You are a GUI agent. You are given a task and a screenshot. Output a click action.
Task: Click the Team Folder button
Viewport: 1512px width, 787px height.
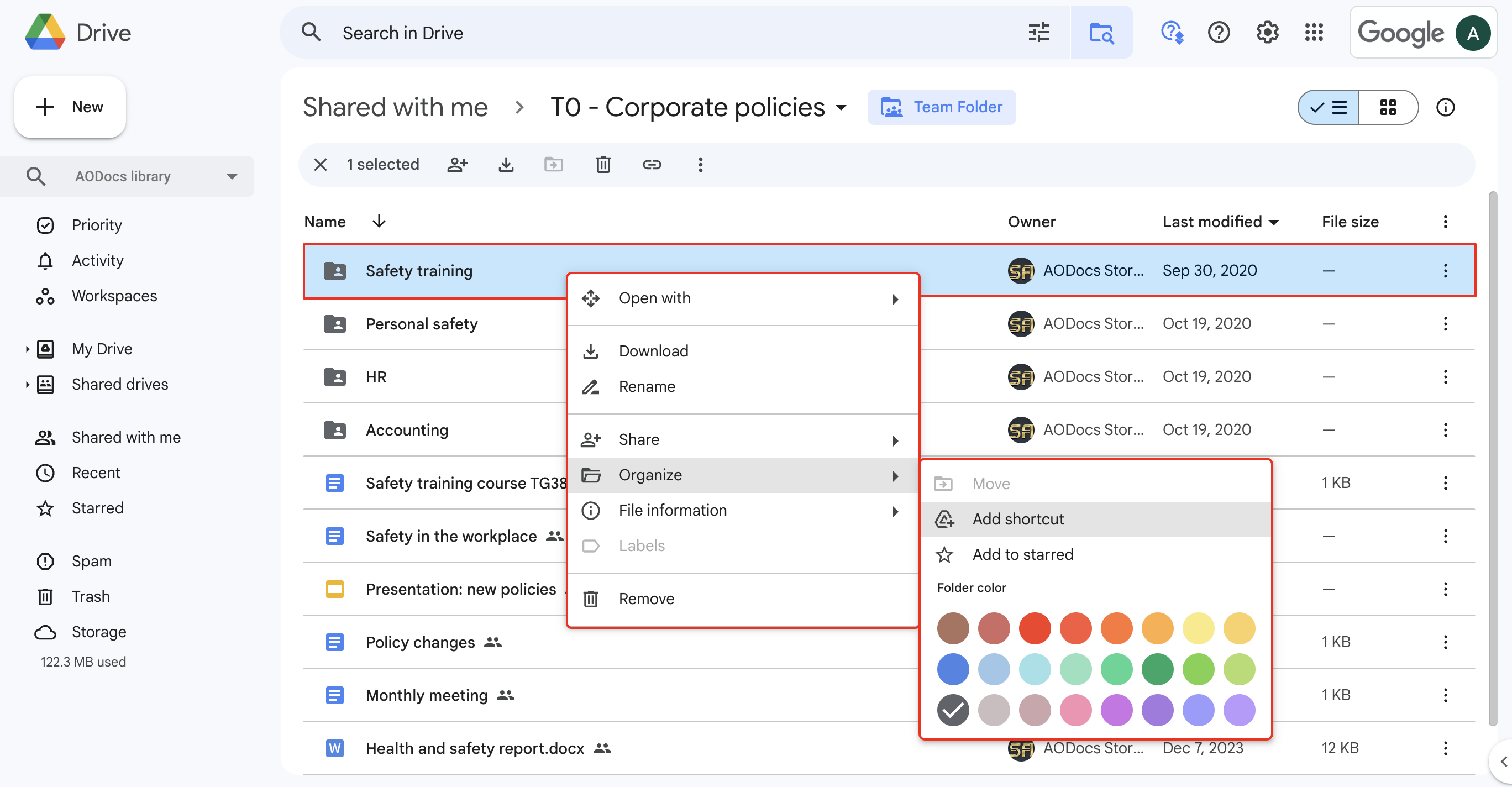[941, 107]
